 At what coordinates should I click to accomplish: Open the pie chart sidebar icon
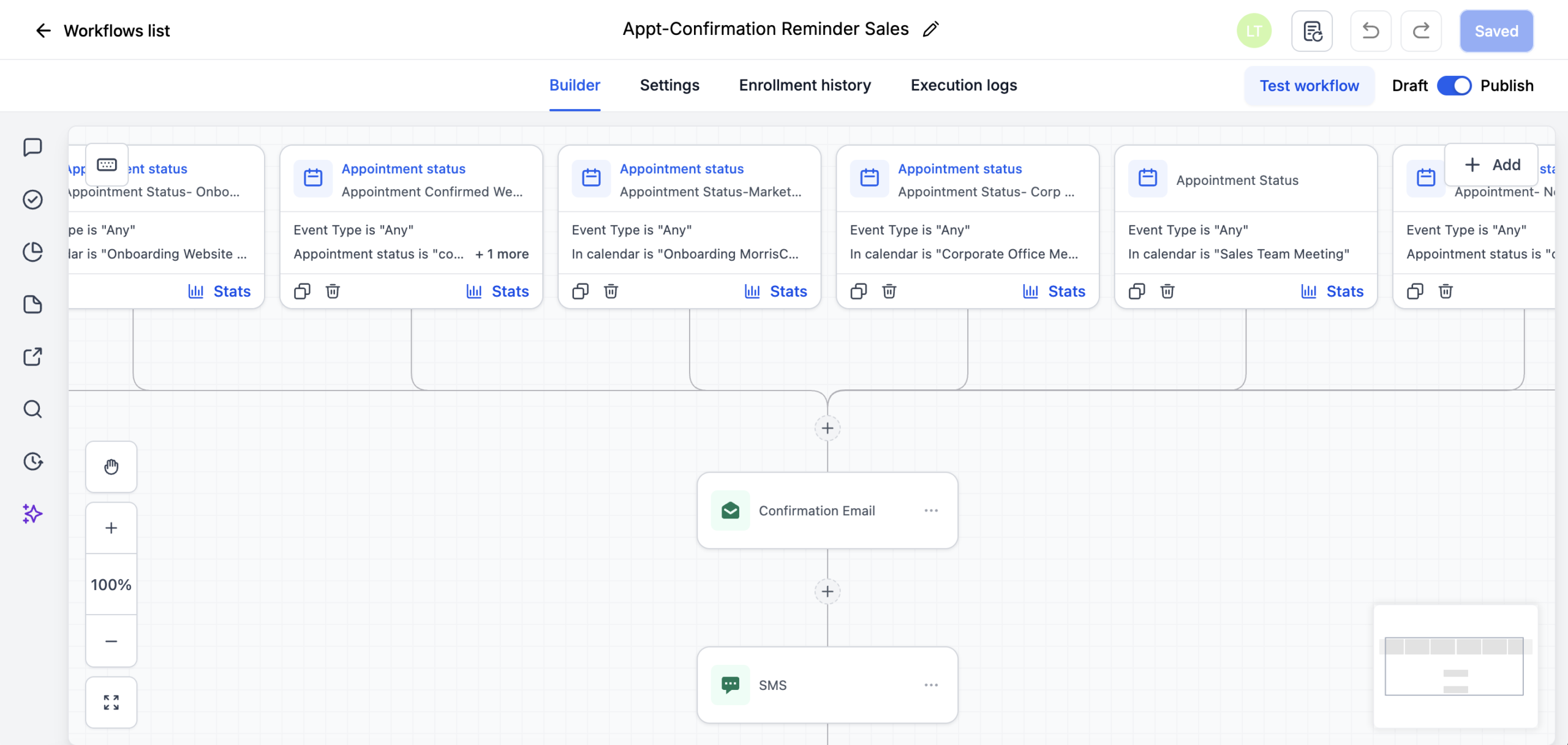click(x=32, y=252)
